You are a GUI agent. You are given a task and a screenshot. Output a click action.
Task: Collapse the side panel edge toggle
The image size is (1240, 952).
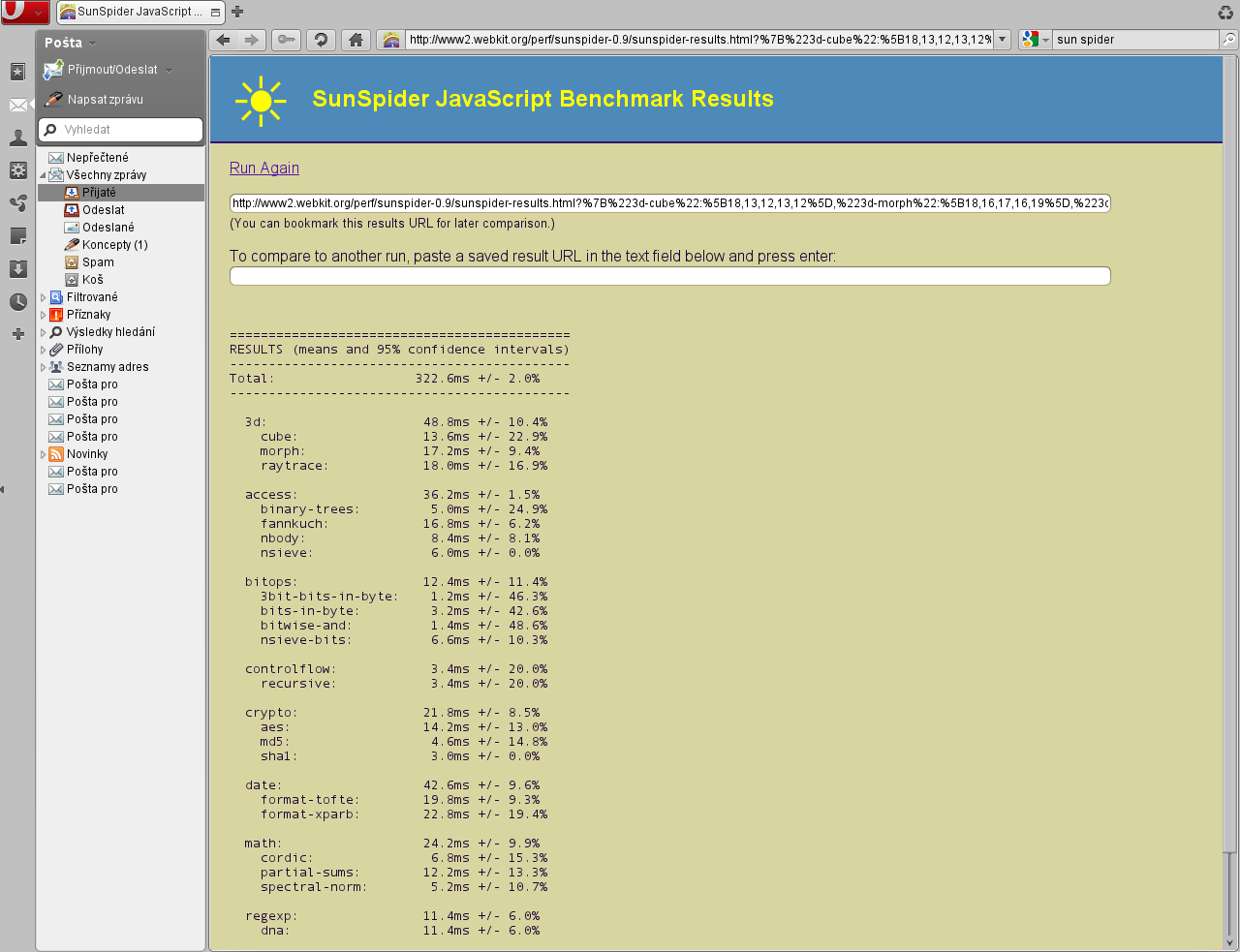click(3, 489)
